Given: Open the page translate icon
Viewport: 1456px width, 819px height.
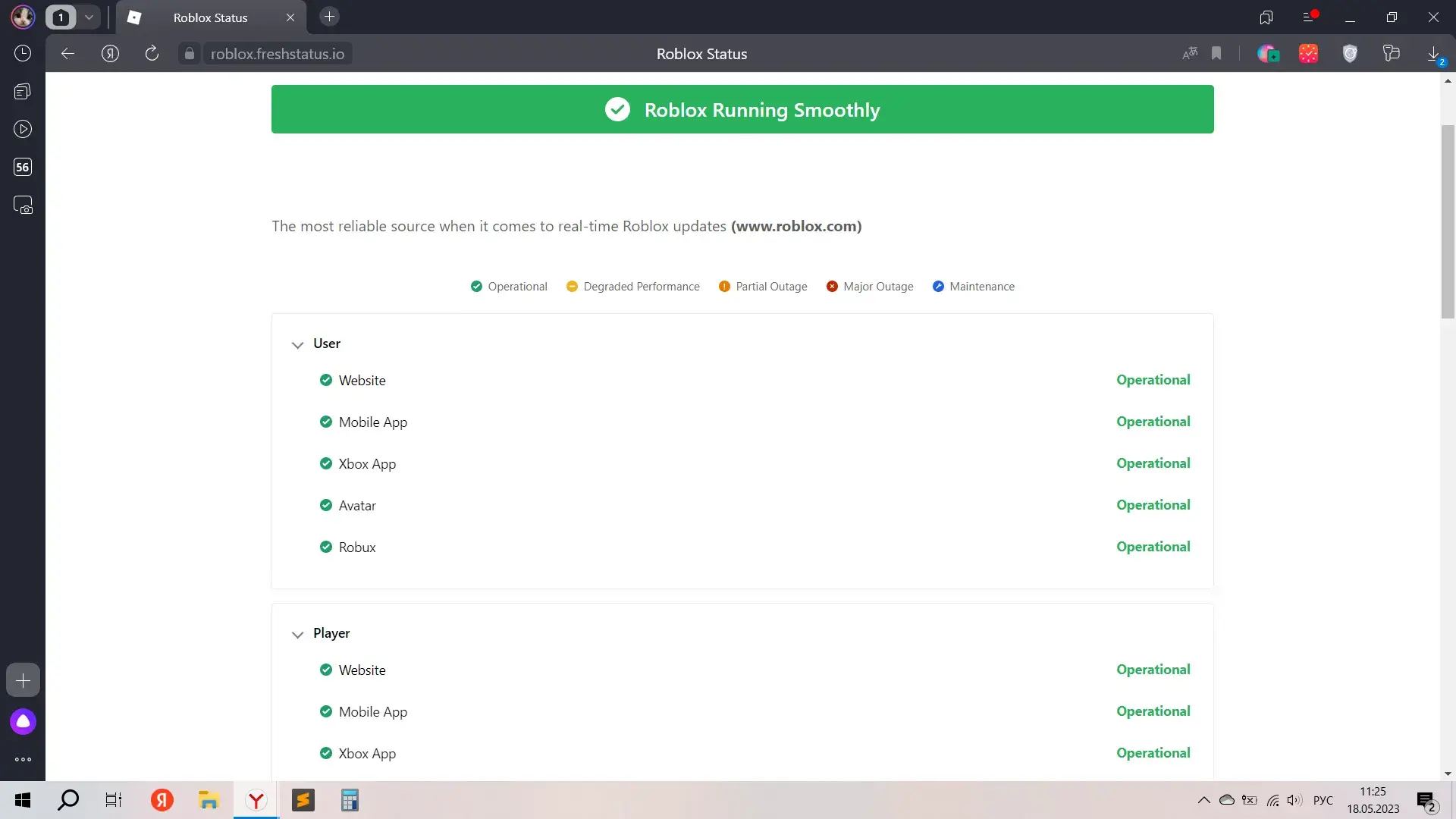Looking at the screenshot, I should point(1190,53).
